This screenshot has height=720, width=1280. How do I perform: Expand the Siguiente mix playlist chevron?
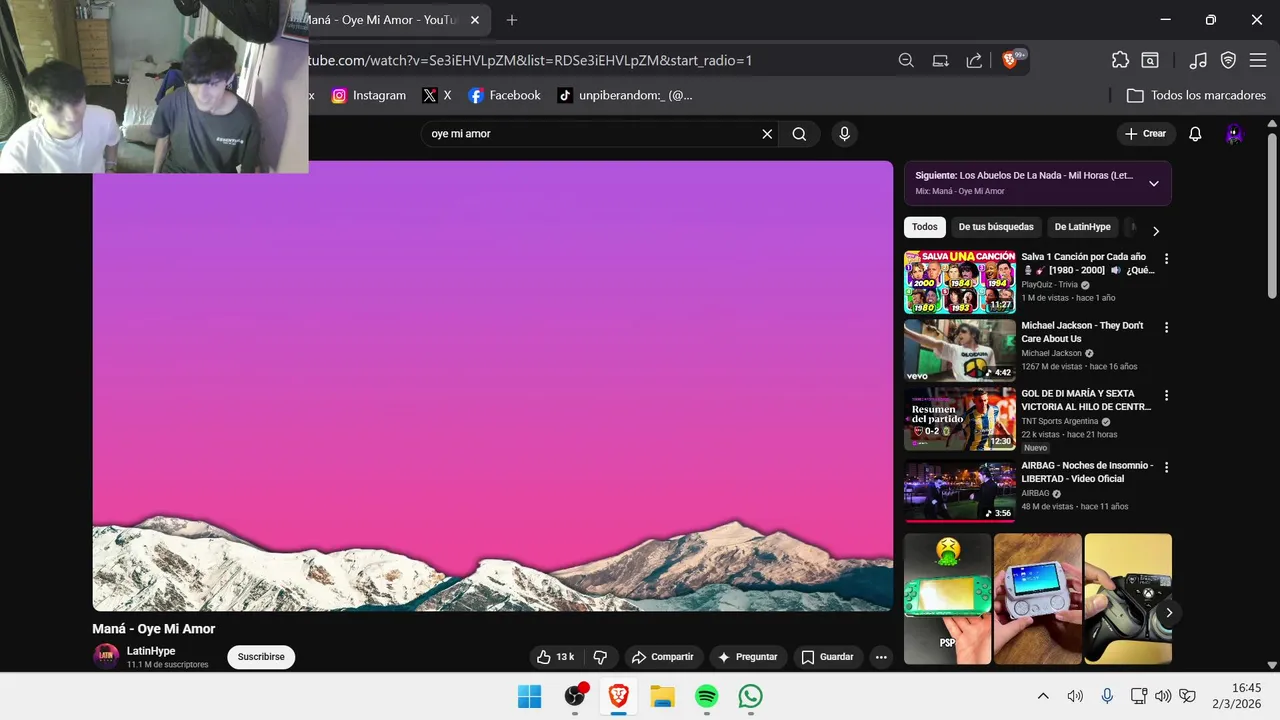click(1153, 183)
